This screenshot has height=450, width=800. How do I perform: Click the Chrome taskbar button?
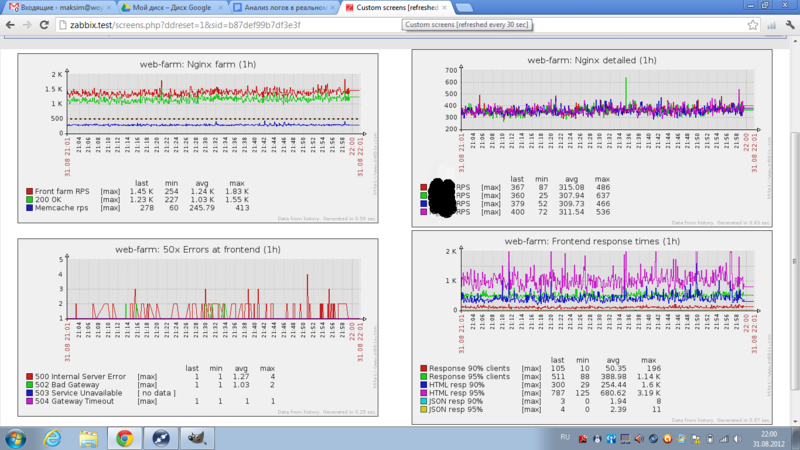[124, 438]
